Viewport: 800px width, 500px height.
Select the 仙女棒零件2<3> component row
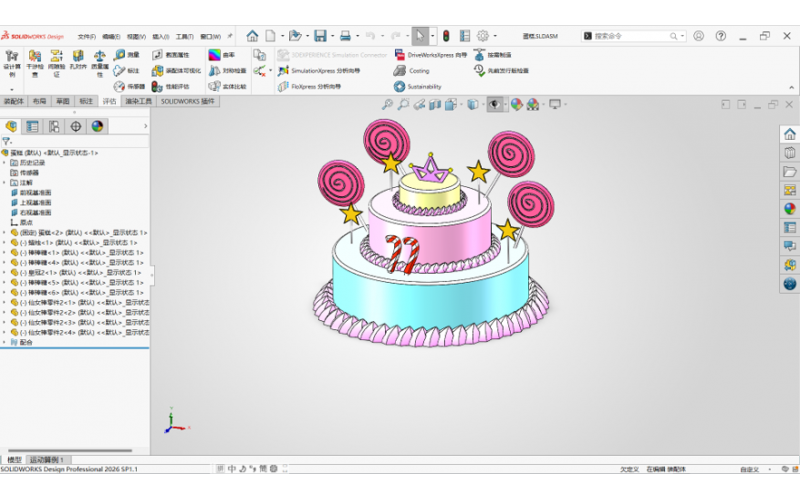[x=80, y=322]
